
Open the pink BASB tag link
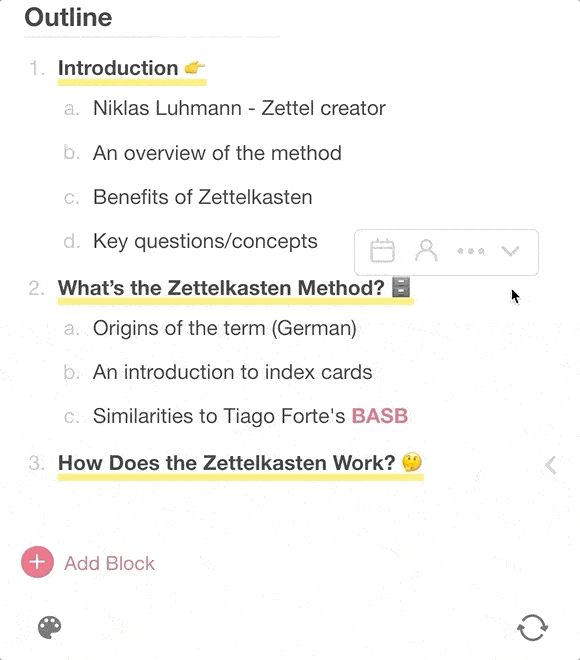click(380, 416)
